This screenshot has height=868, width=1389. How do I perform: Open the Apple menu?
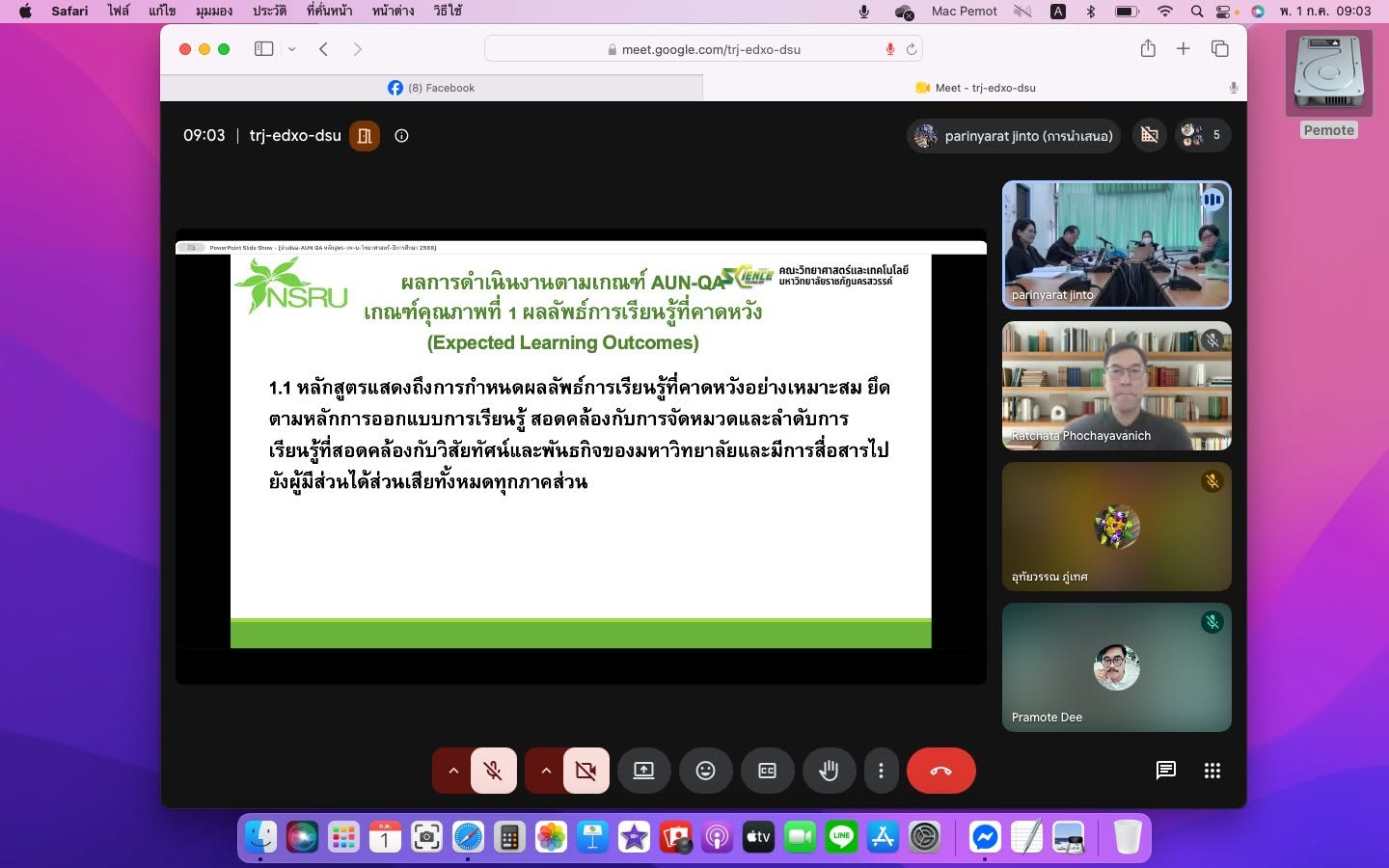[x=25, y=11]
